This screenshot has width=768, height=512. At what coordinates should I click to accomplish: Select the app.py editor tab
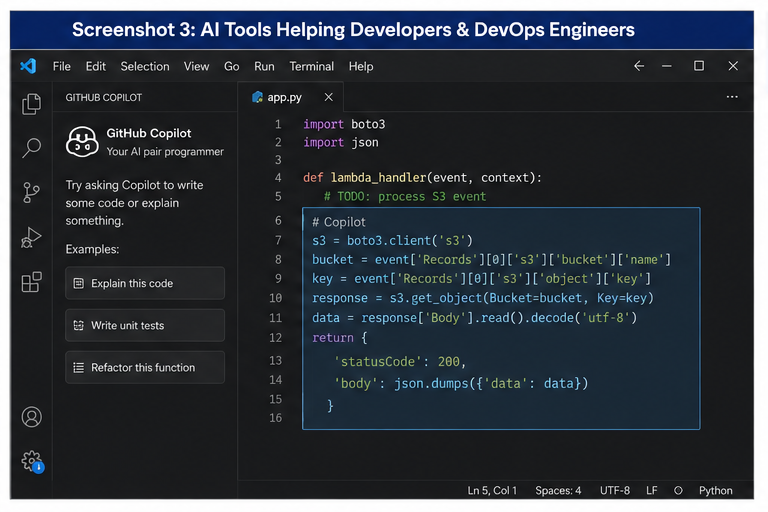click(291, 97)
